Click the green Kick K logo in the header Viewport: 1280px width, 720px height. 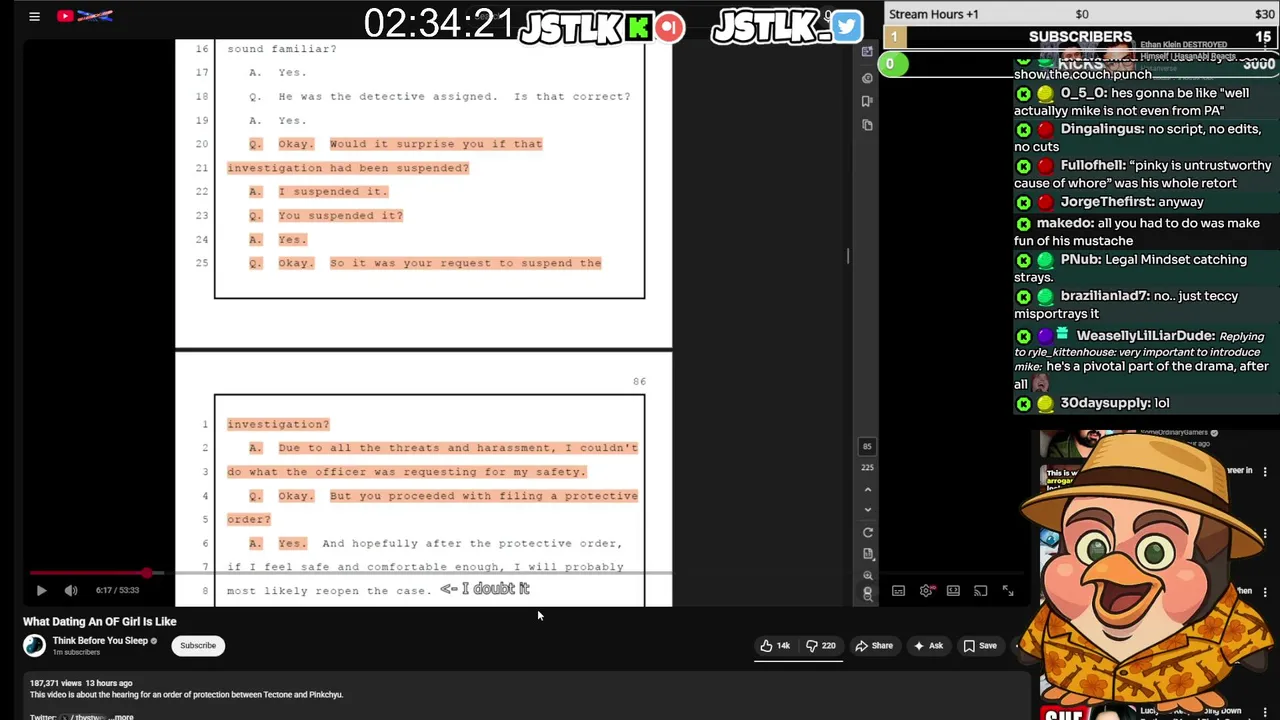pyautogui.click(x=638, y=27)
